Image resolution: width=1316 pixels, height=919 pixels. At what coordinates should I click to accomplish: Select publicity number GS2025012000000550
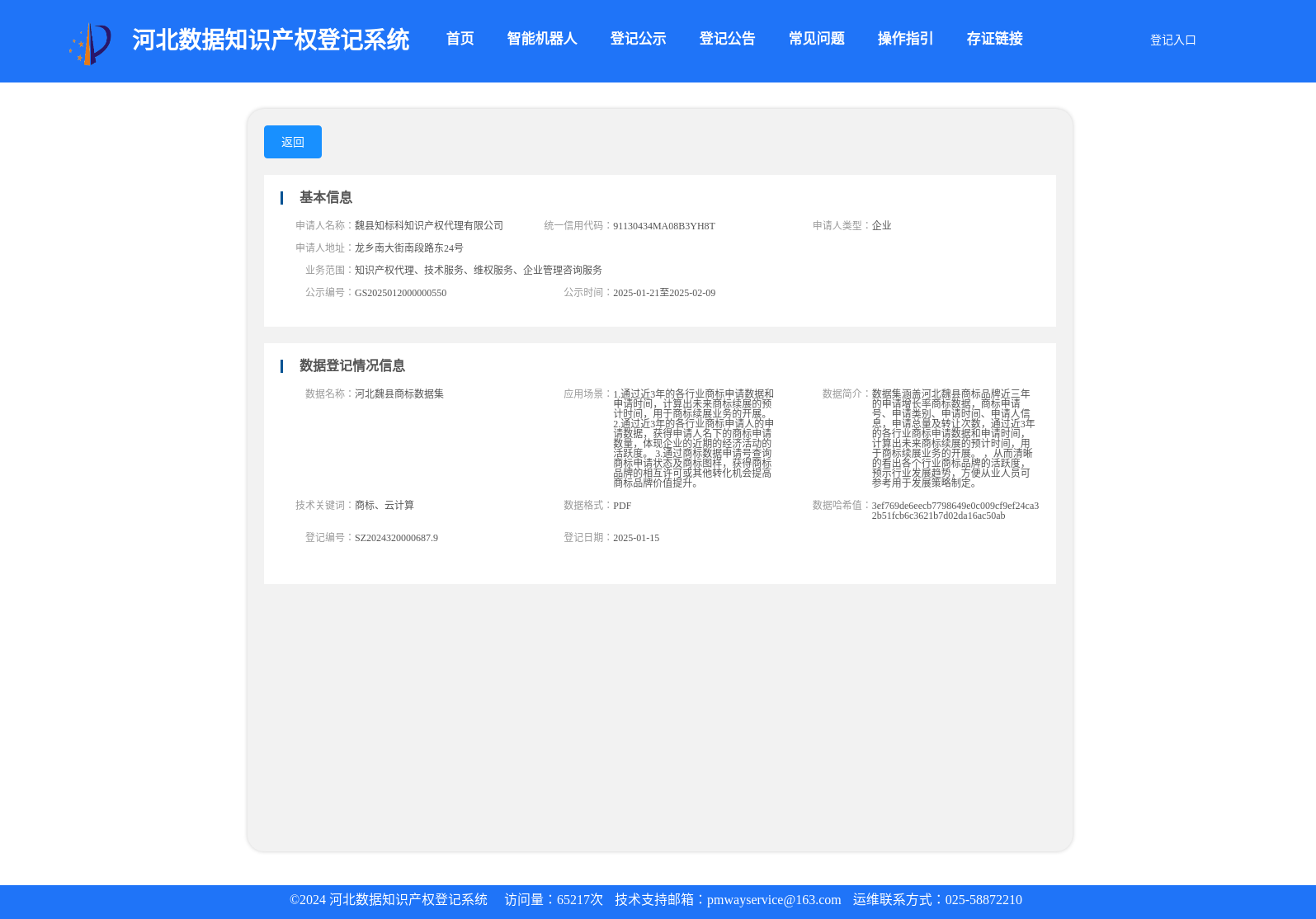pyautogui.click(x=400, y=293)
